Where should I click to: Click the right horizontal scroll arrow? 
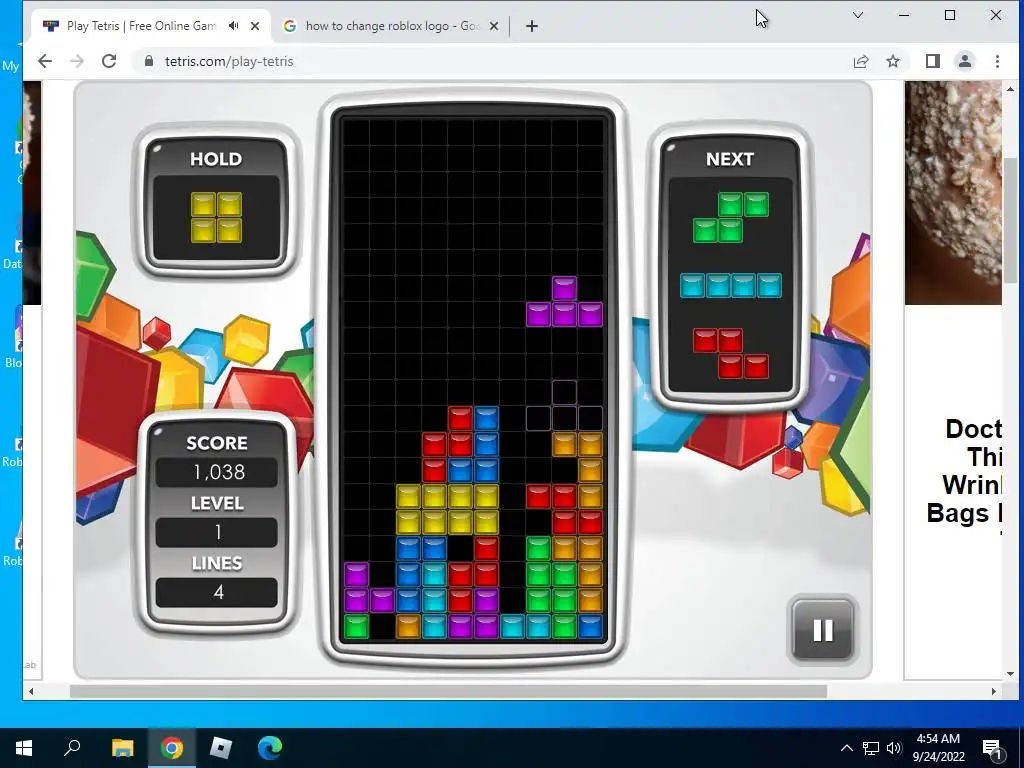(994, 691)
